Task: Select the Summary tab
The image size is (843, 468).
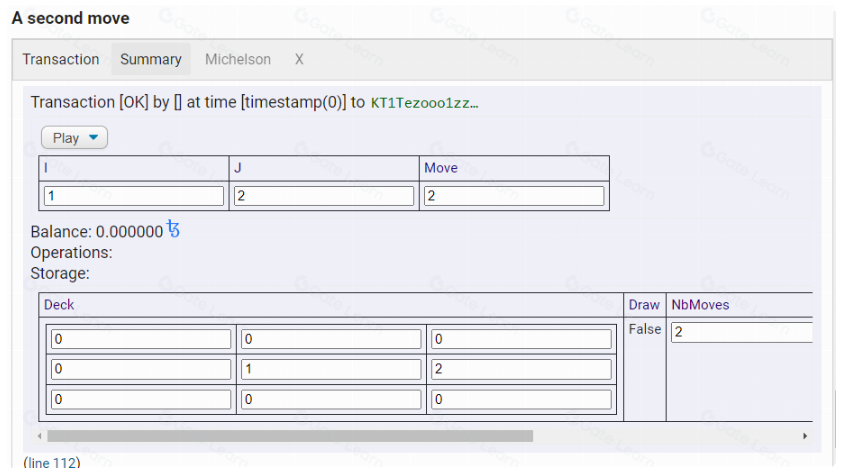Action: (x=151, y=59)
